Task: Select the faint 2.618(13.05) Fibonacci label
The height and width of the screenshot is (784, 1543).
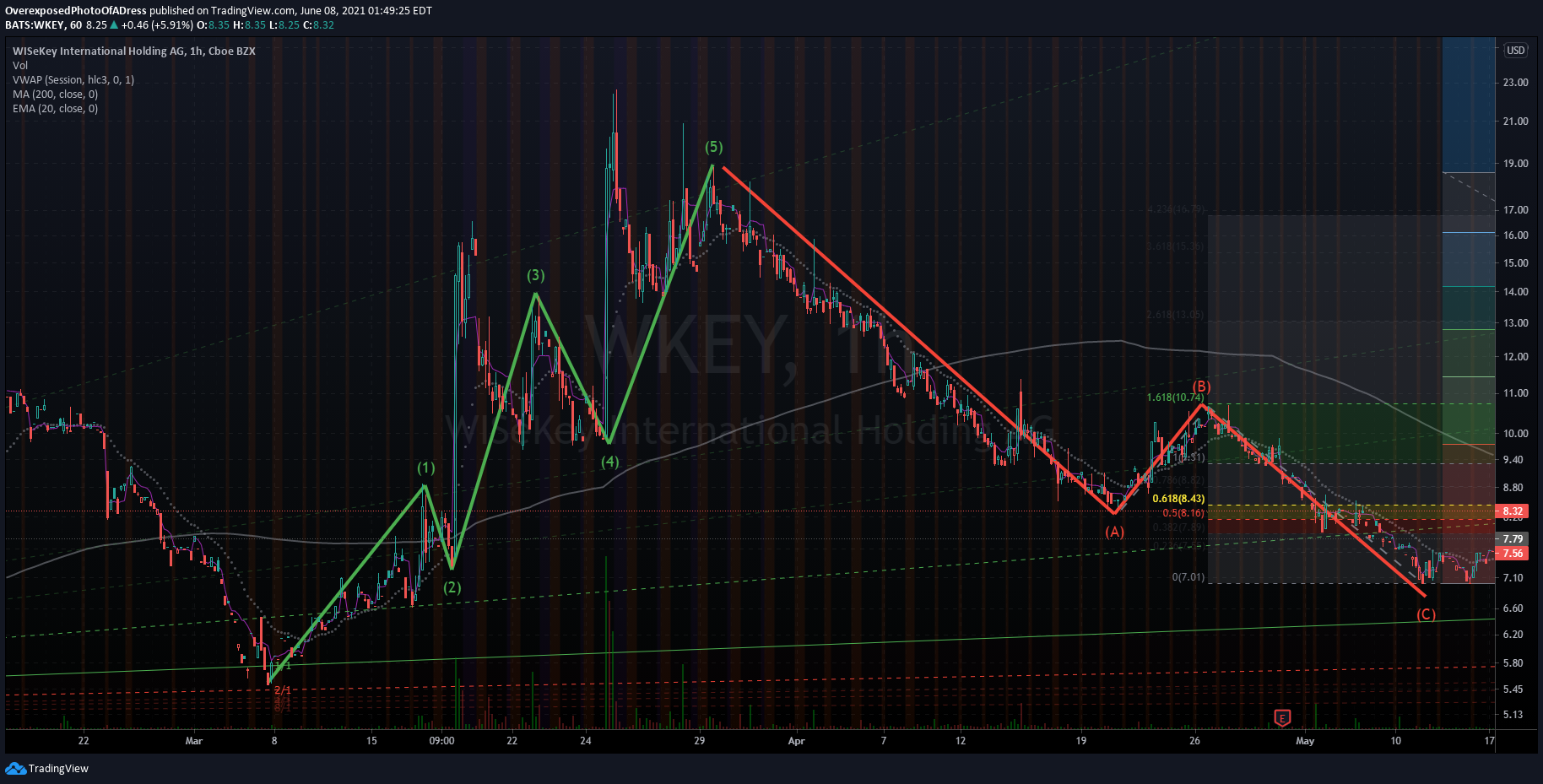Action: [x=1175, y=315]
